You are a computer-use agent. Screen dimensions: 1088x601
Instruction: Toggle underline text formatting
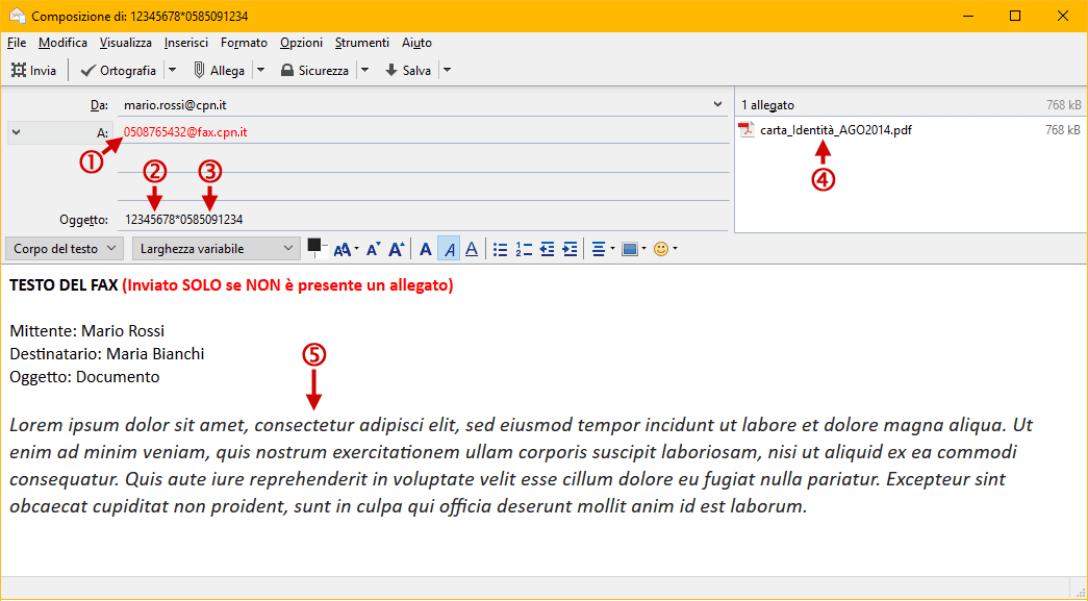(x=472, y=249)
